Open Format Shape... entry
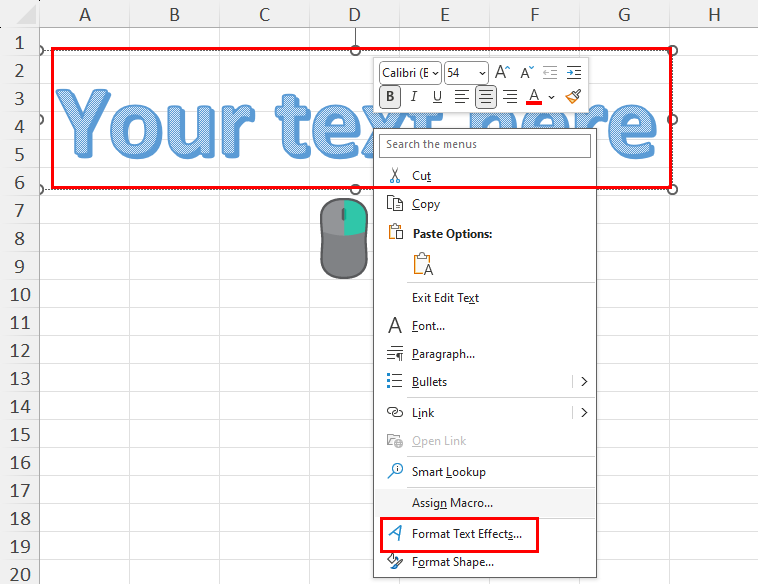The width and height of the screenshot is (758, 584). (x=485, y=562)
